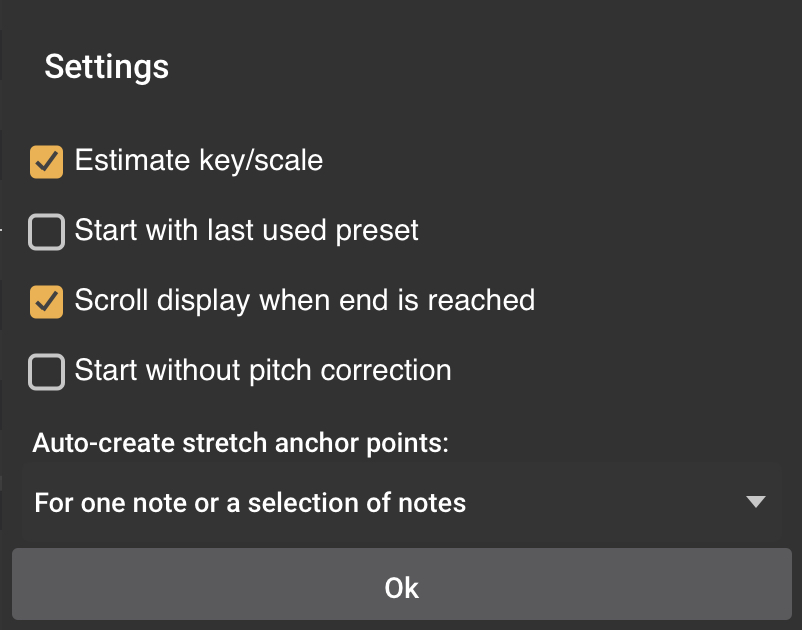Disable the Estimate key/scale checkbox
The width and height of the screenshot is (802, 630).
click(x=46, y=161)
